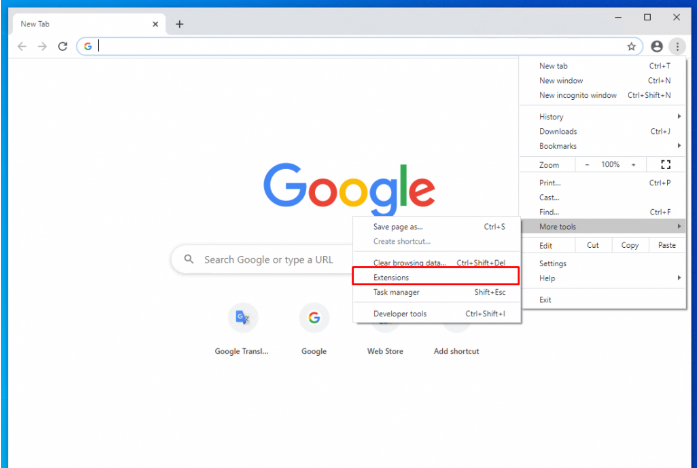The width and height of the screenshot is (697, 468).
Task: Click the 100% zoom value
Action: point(610,164)
